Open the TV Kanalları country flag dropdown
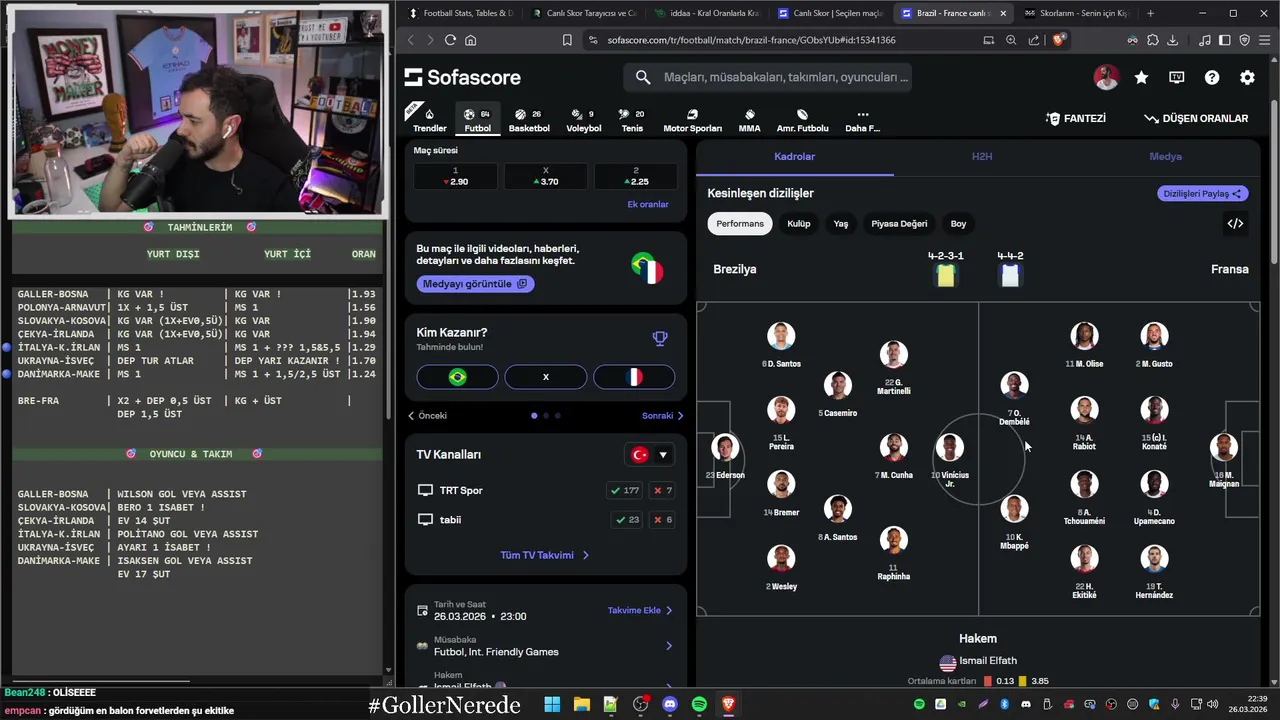 click(649, 455)
